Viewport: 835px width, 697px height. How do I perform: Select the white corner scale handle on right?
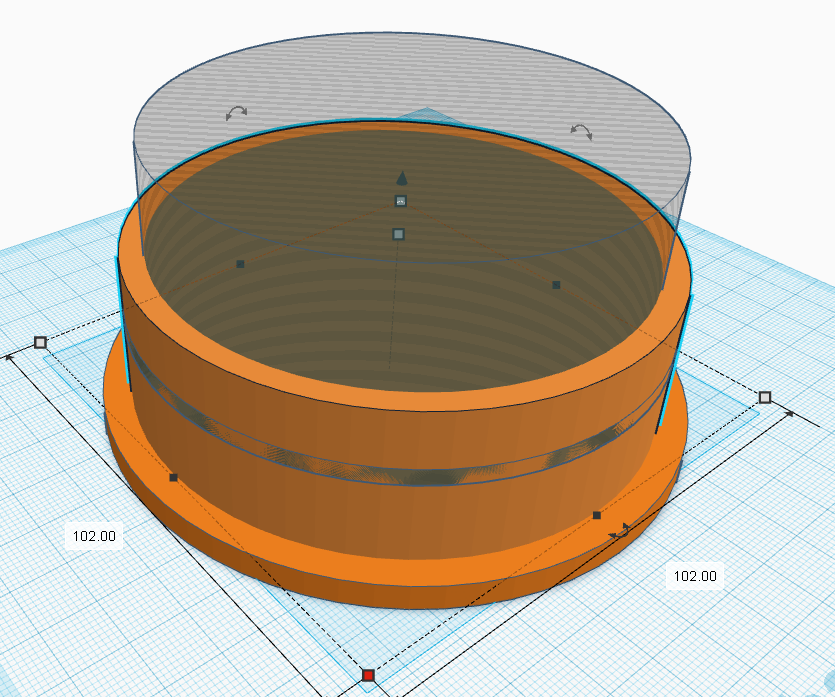[x=763, y=397]
